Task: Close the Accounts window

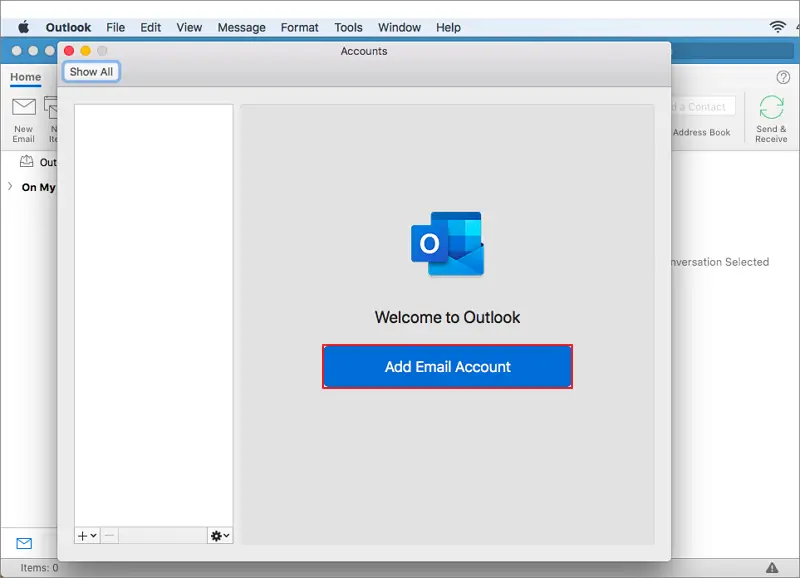Action: (x=69, y=51)
